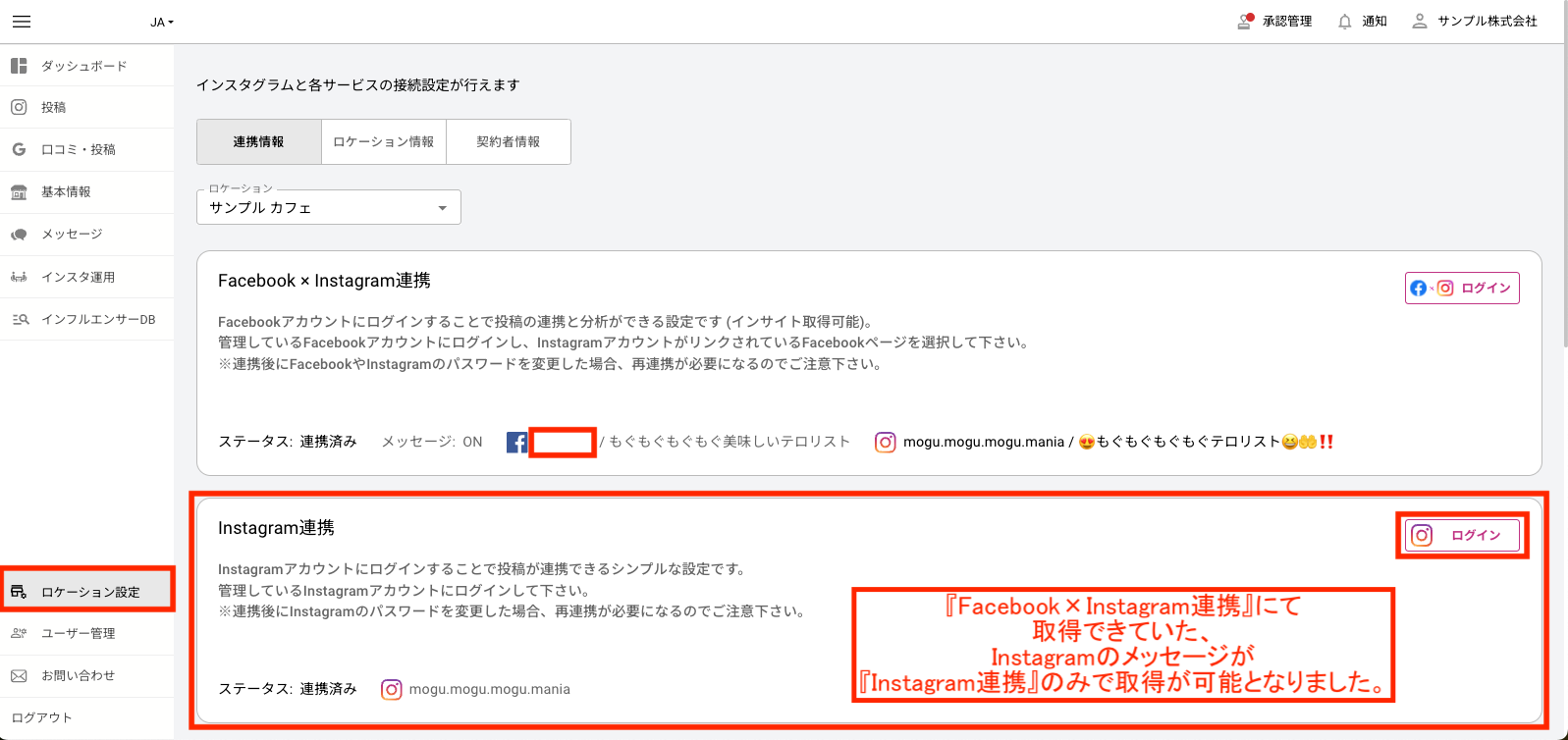Screen dimensions: 1568x740
Task: Click the インスタ運用 icon
Action: pos(19,277)
